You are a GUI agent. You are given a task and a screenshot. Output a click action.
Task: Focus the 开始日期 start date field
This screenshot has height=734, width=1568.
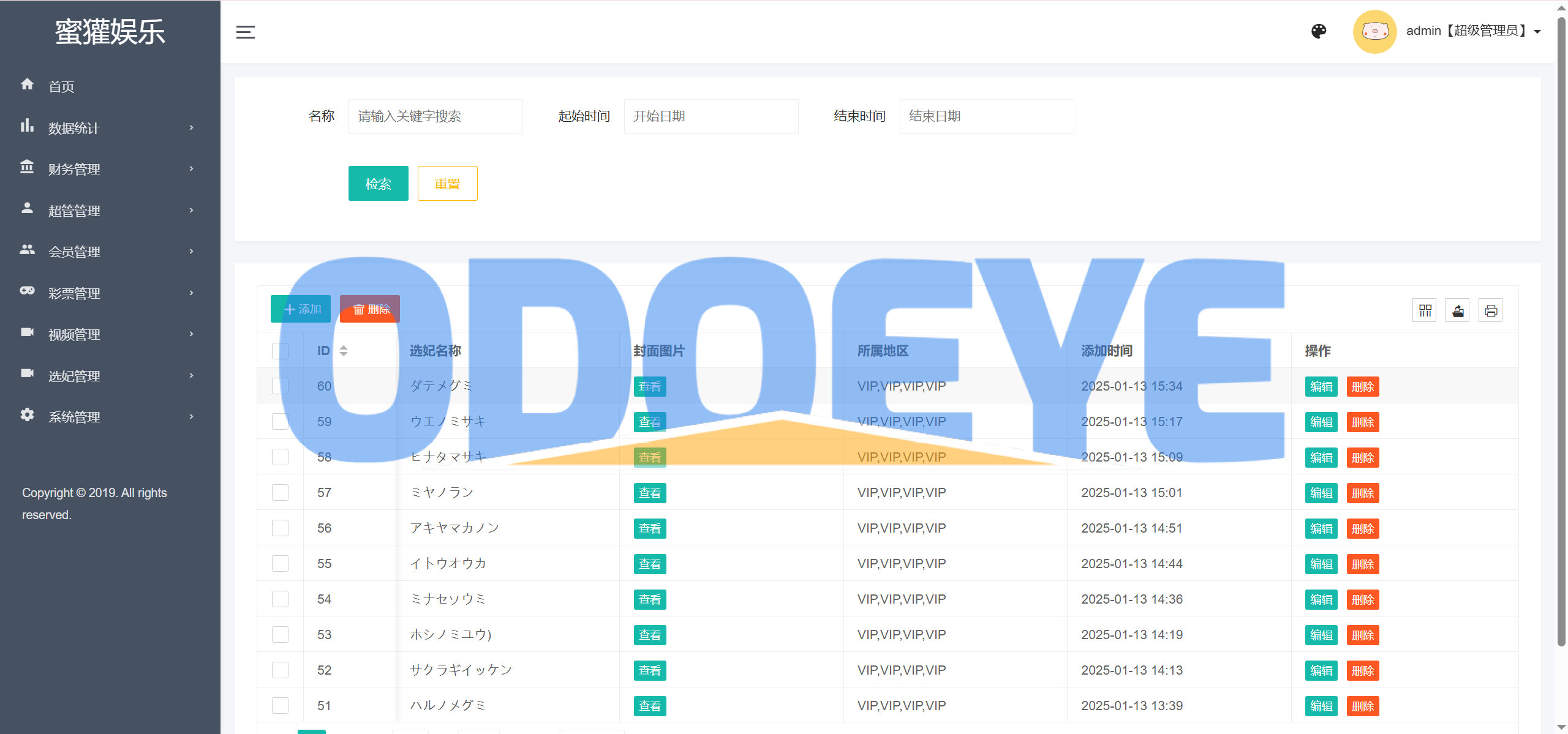(x=710, y=116)
